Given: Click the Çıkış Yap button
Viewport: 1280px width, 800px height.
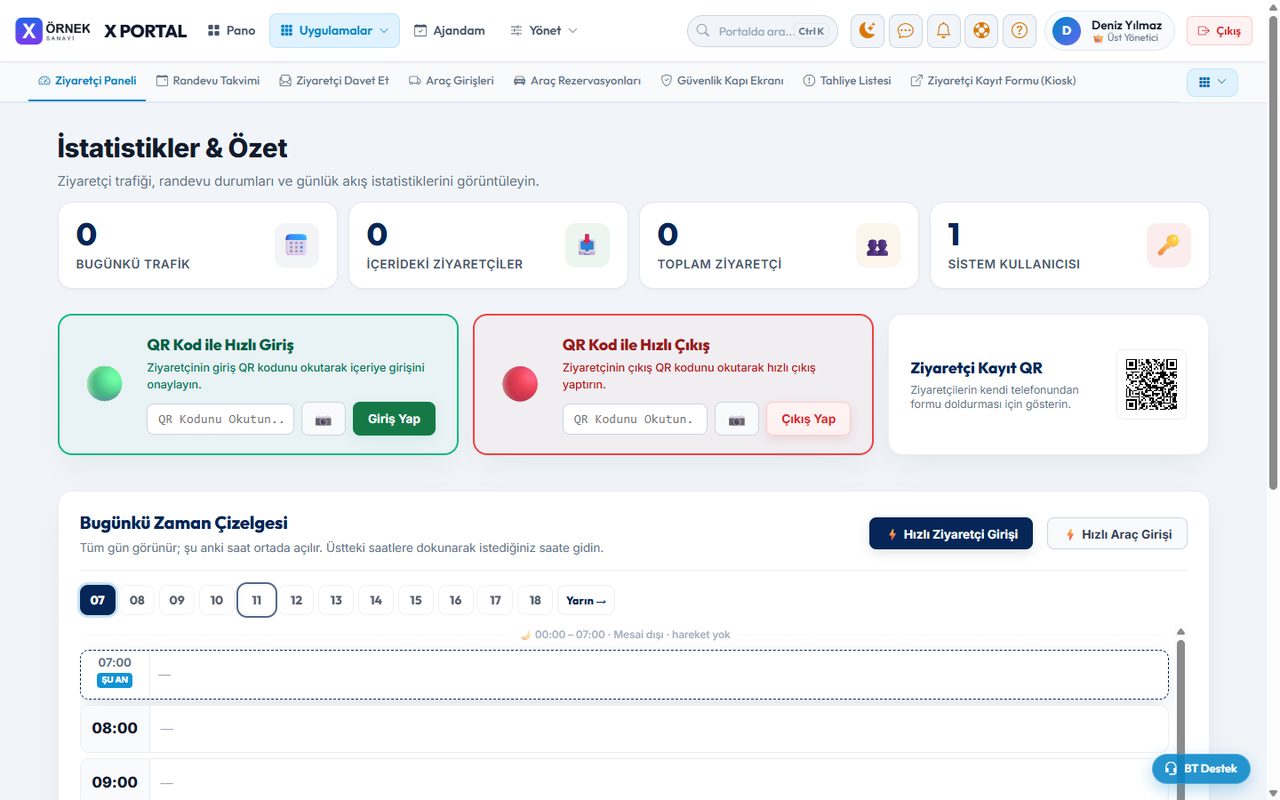Looking at the screenshot, I should pyautogui.click(x=808, y=419).
